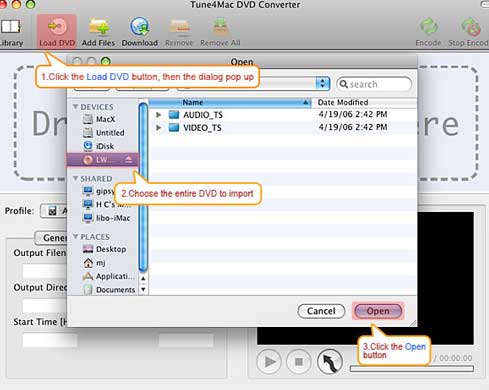489x390 pixels.
Task: Click sidebar scrollbar up arrow
Action: pyautogui.click(x=143, y=278)
